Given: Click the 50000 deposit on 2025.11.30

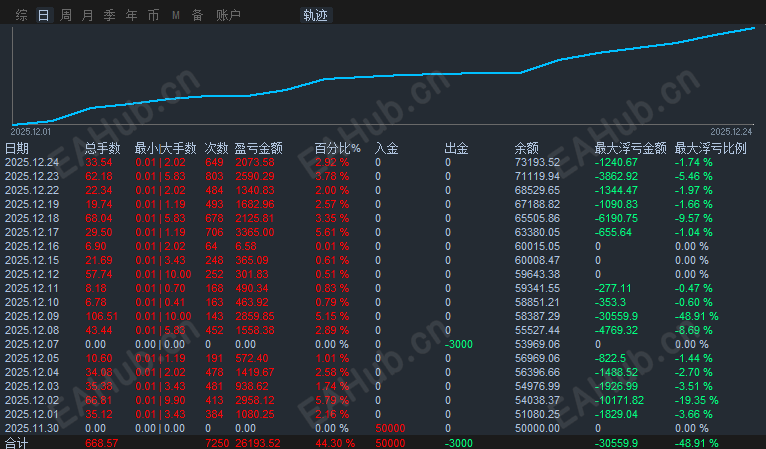Looking at the screenshot, I should (x=390, y=428).
